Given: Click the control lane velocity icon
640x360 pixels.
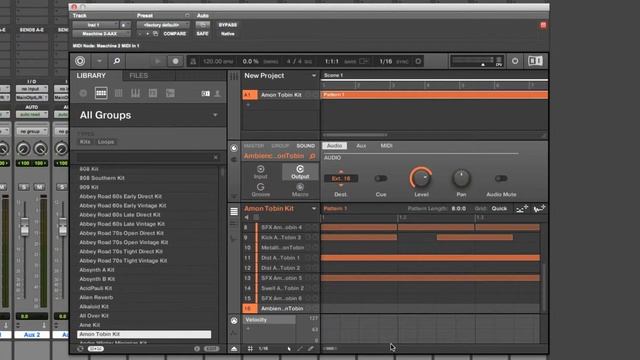Looking at the screenshot, I should (234, 321).
